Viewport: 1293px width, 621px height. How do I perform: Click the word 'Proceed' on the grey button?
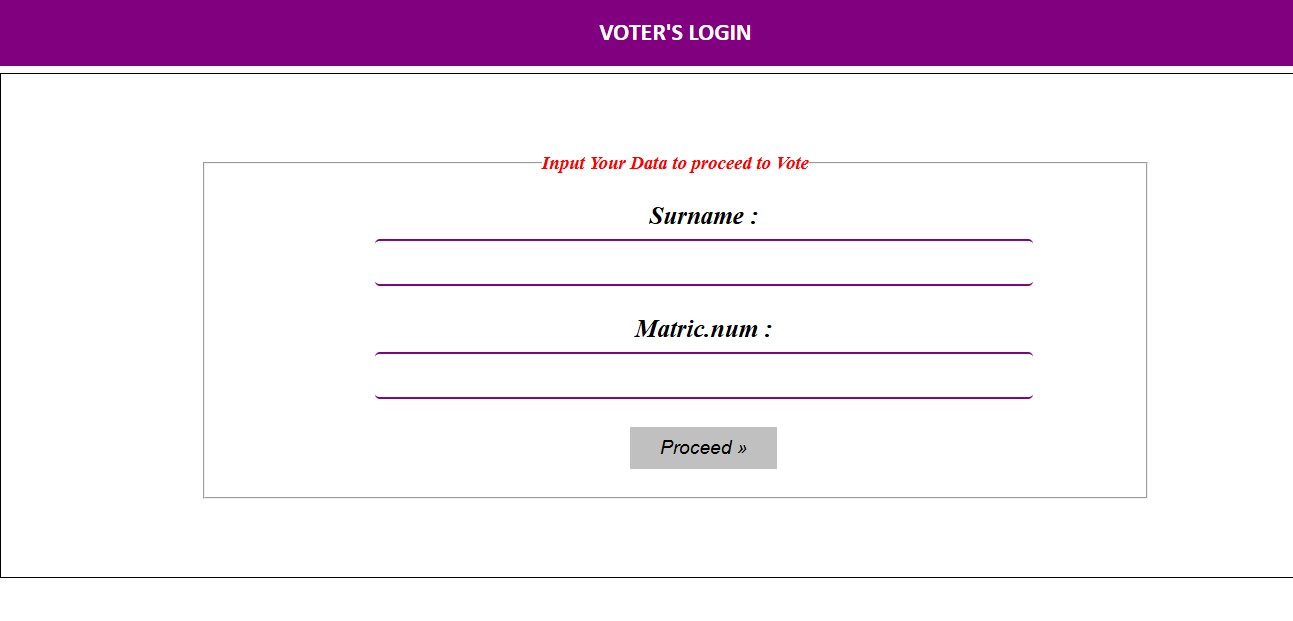tap(696, 448)
